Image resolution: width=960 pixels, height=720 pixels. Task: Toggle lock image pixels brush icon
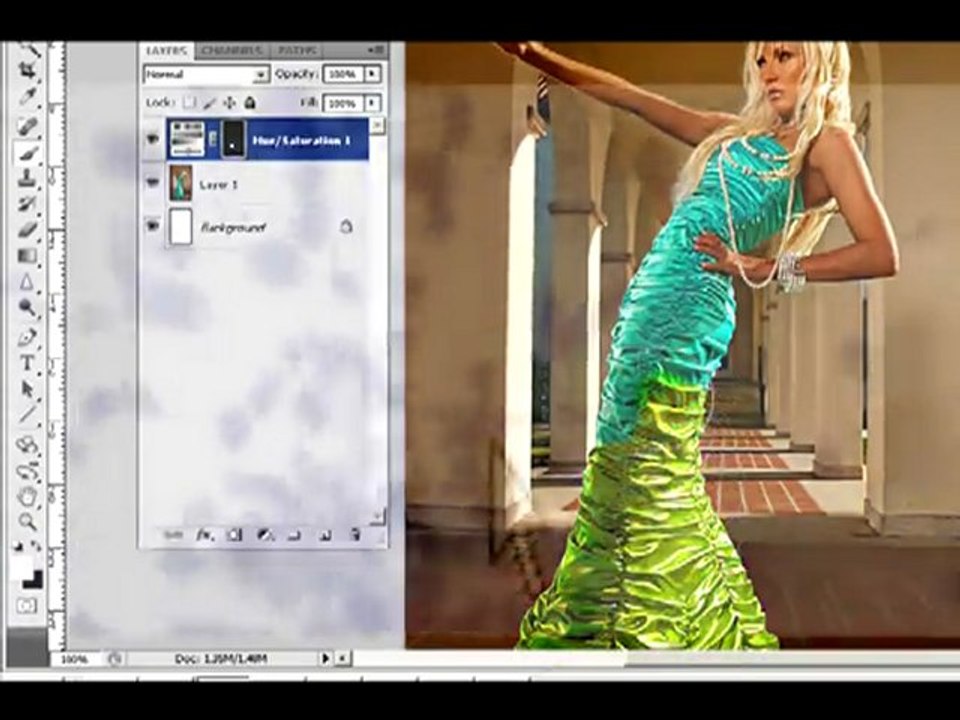point(210,102)
